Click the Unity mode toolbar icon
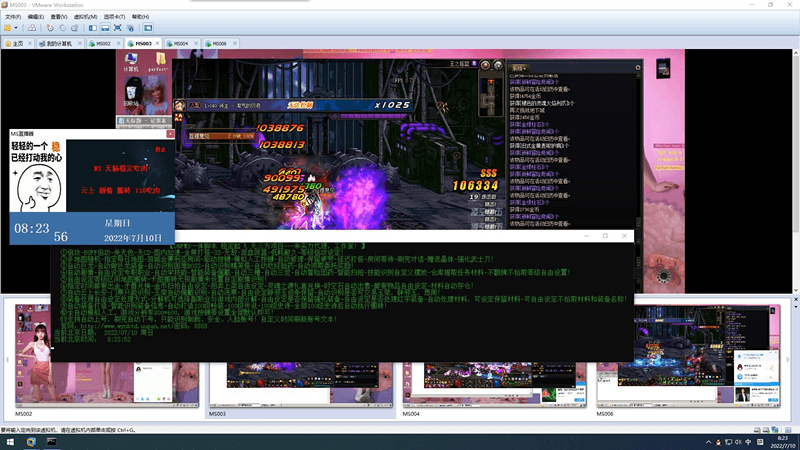 [130, 28]
